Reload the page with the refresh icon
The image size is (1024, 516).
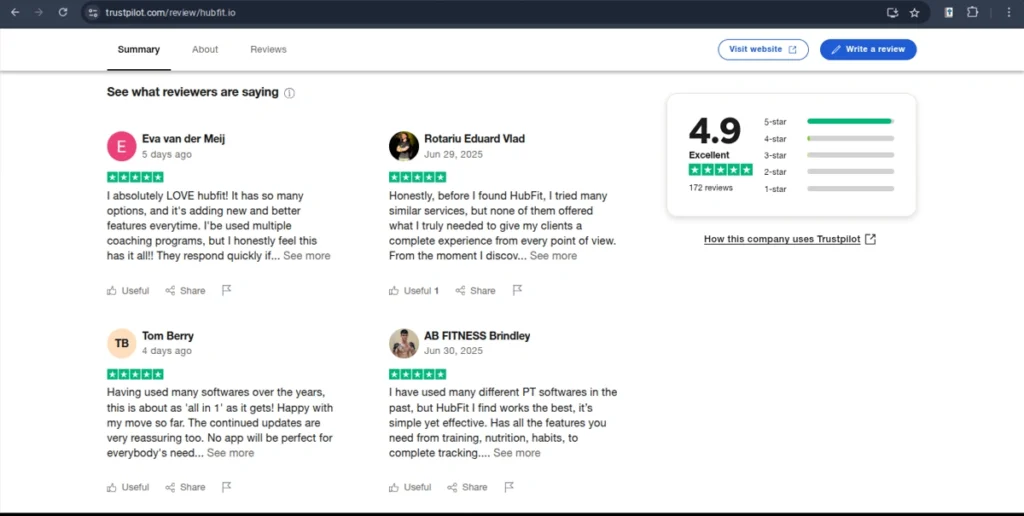tap(63, 12)
